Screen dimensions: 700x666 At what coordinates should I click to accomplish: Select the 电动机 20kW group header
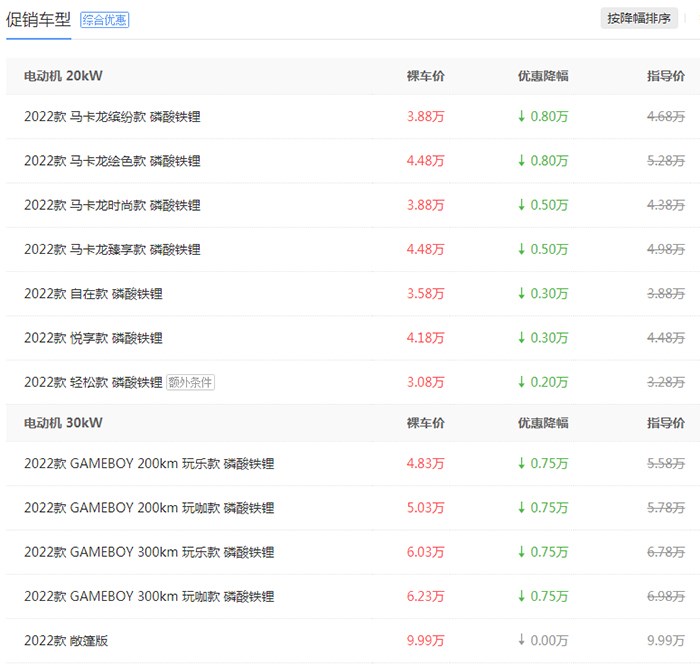[63, 76]
